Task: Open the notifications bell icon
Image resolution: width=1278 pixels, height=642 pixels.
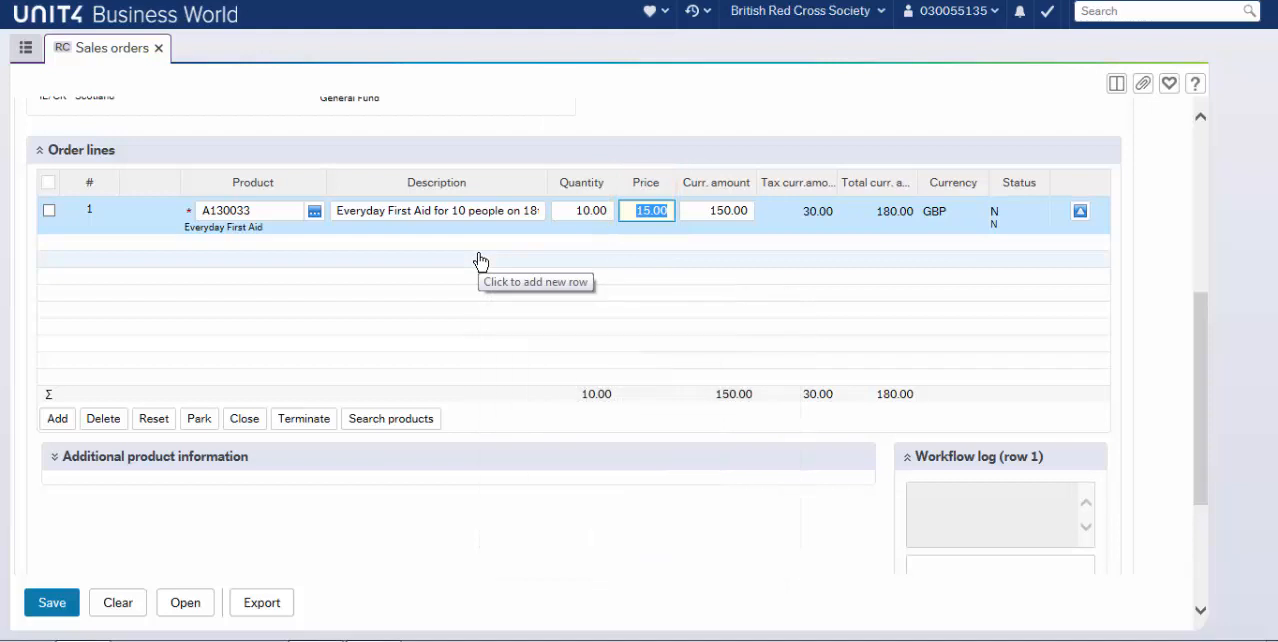Action: click(1020, 11)
